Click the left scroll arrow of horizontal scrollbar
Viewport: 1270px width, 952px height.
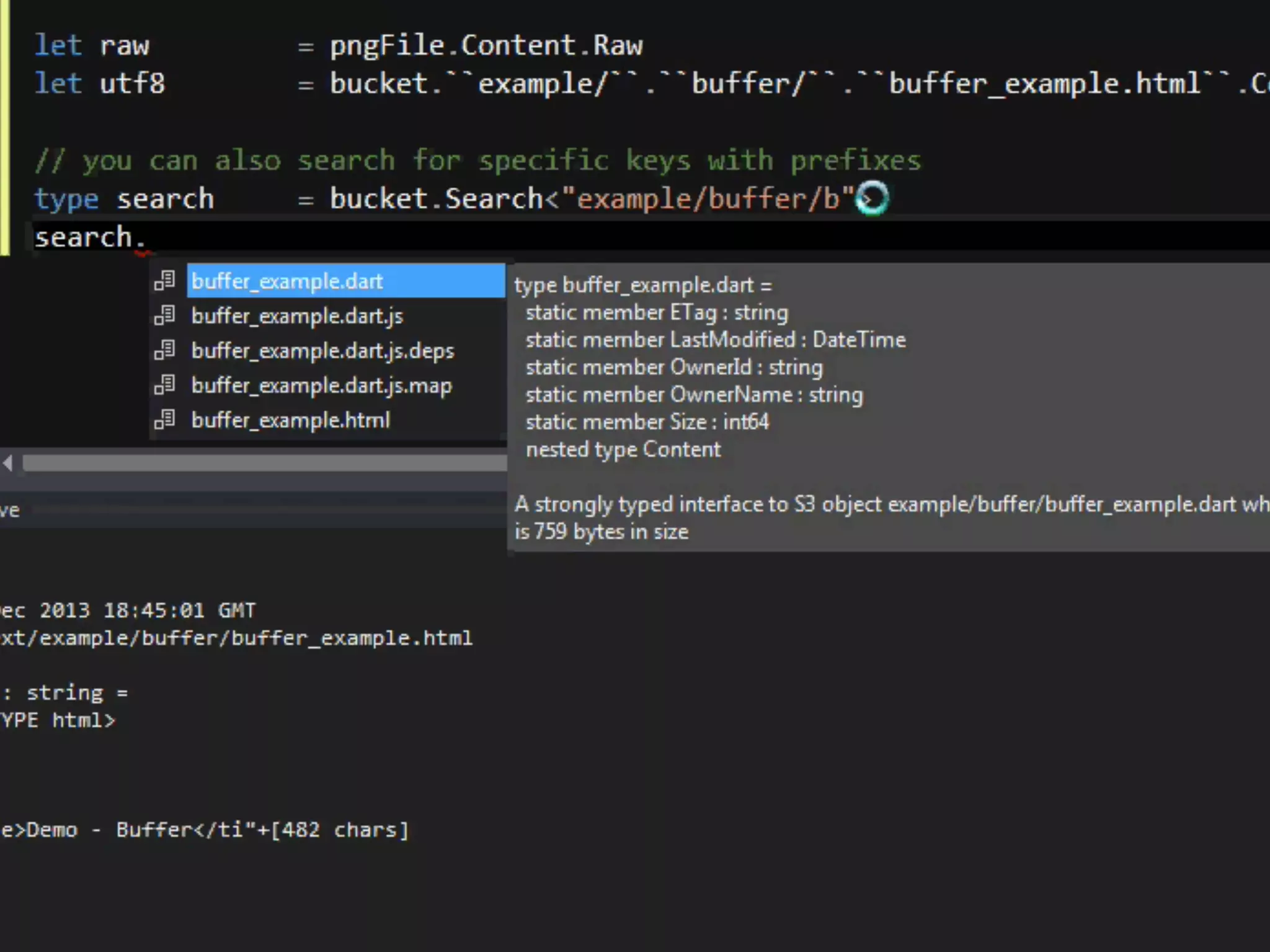click(x=8, y=463)
